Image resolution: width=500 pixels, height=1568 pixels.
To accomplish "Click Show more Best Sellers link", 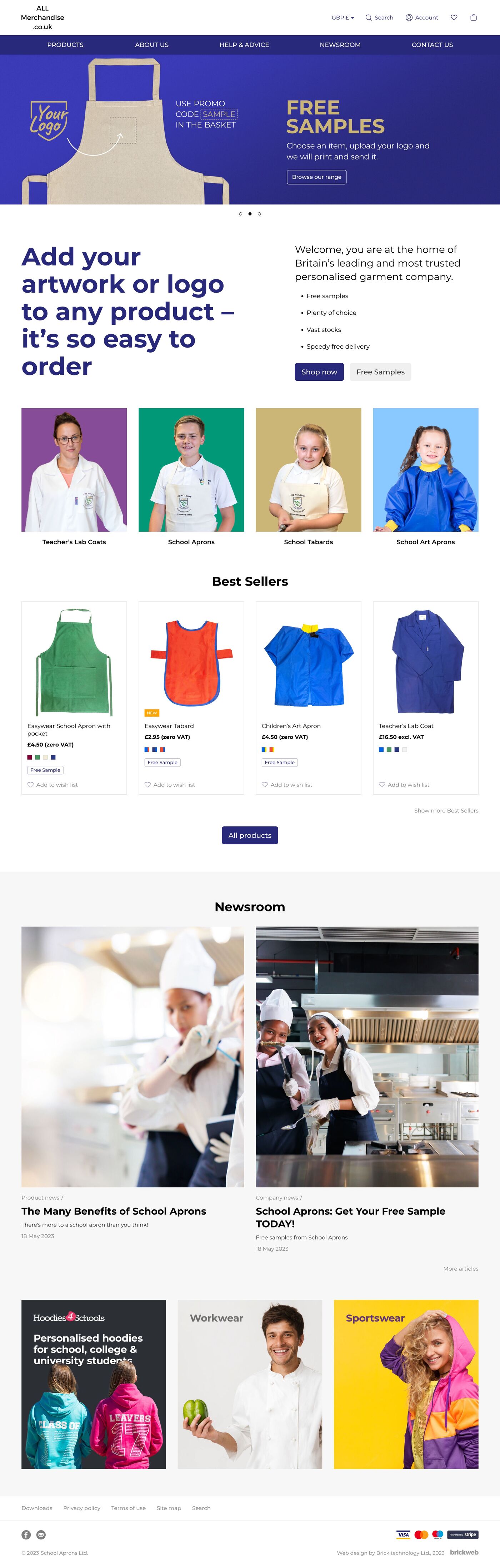I will pyautogui.click(x=446, y=810).
